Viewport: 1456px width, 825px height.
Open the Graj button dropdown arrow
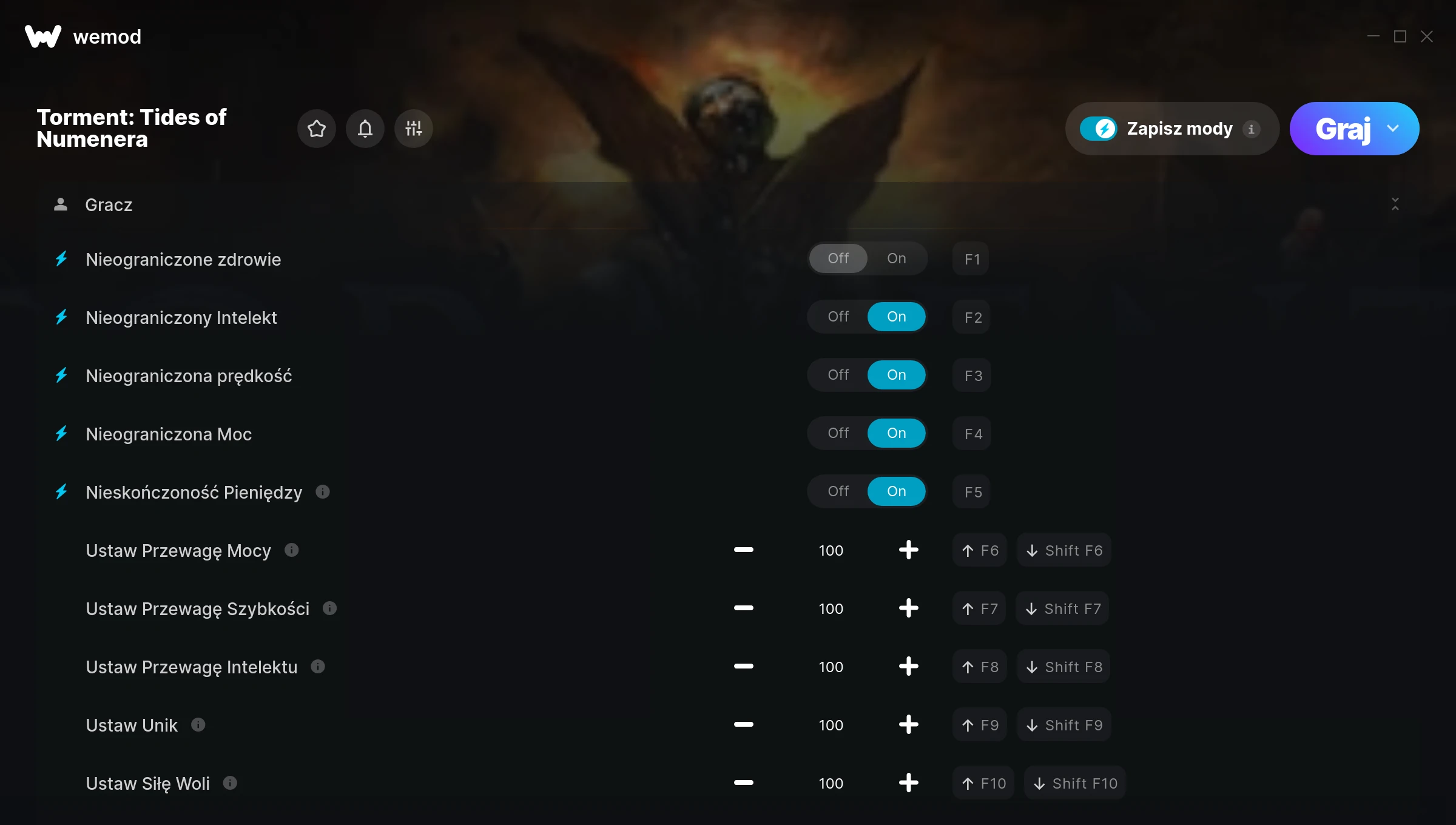(1393, 129)
